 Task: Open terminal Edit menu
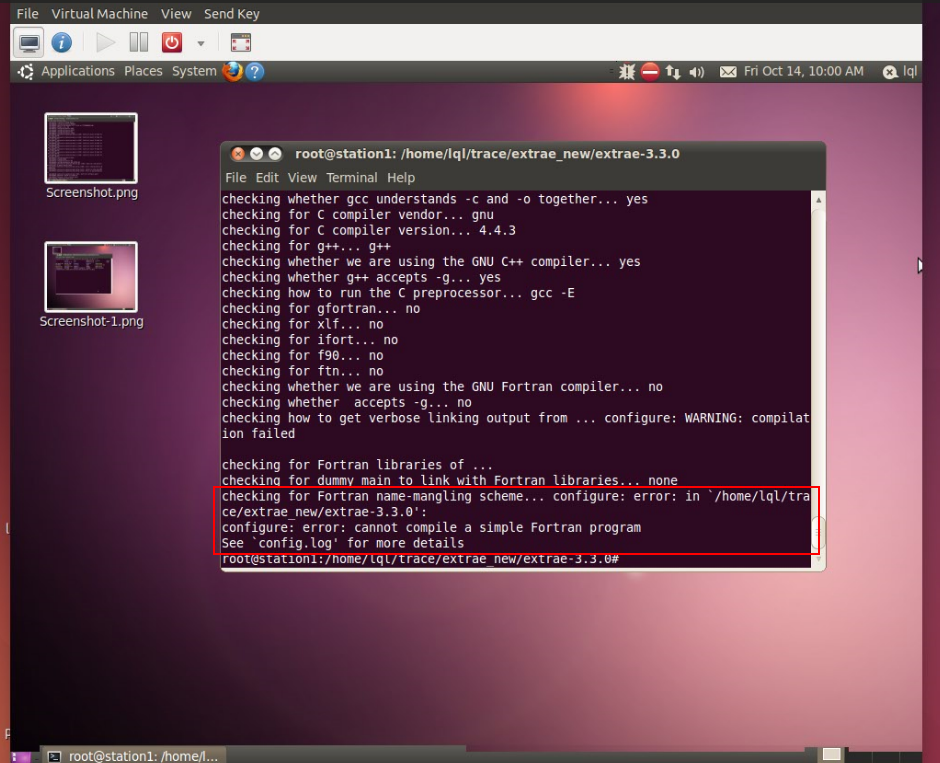click(x=267, y=177)
